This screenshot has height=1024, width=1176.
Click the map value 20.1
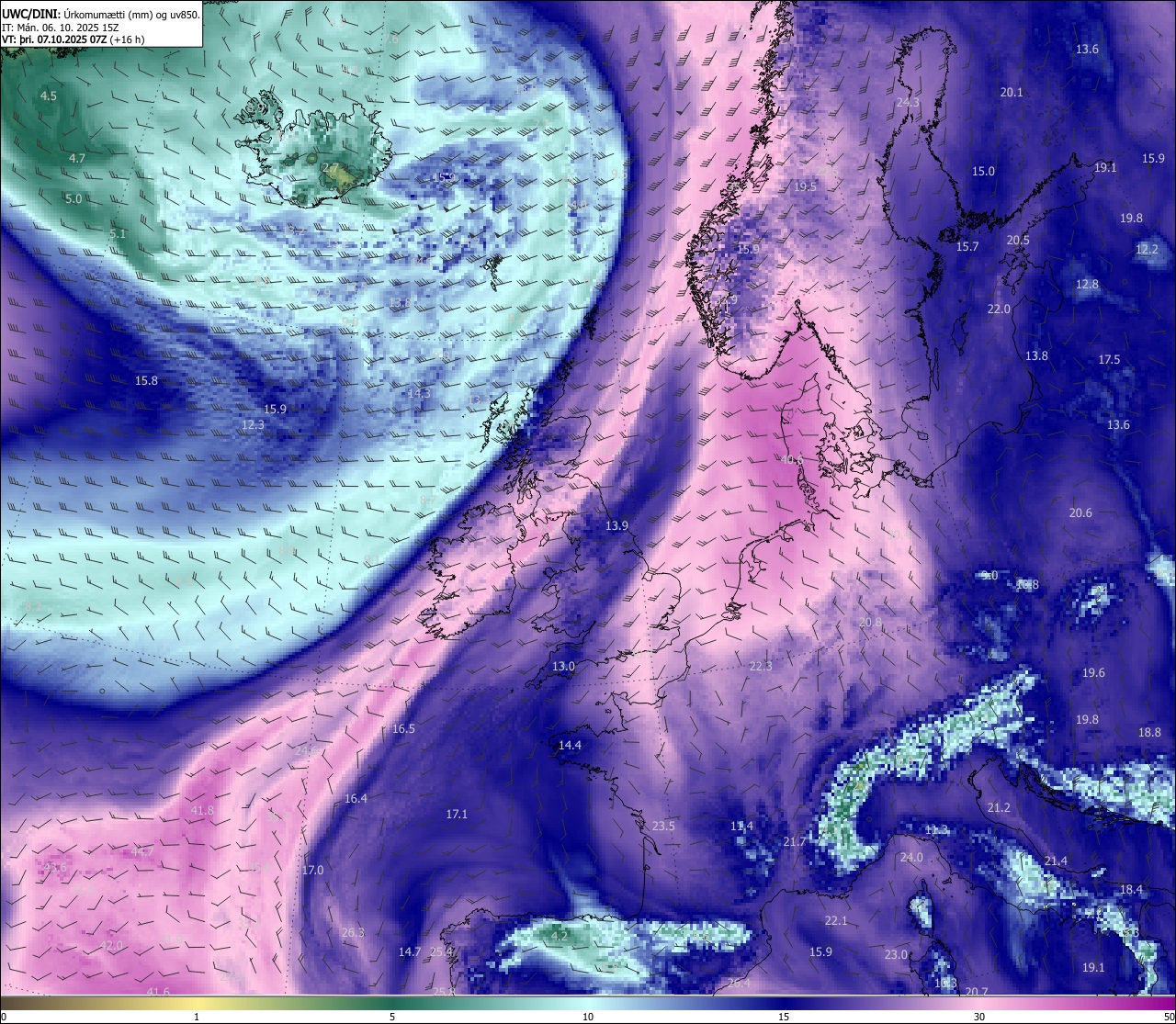1012,92
